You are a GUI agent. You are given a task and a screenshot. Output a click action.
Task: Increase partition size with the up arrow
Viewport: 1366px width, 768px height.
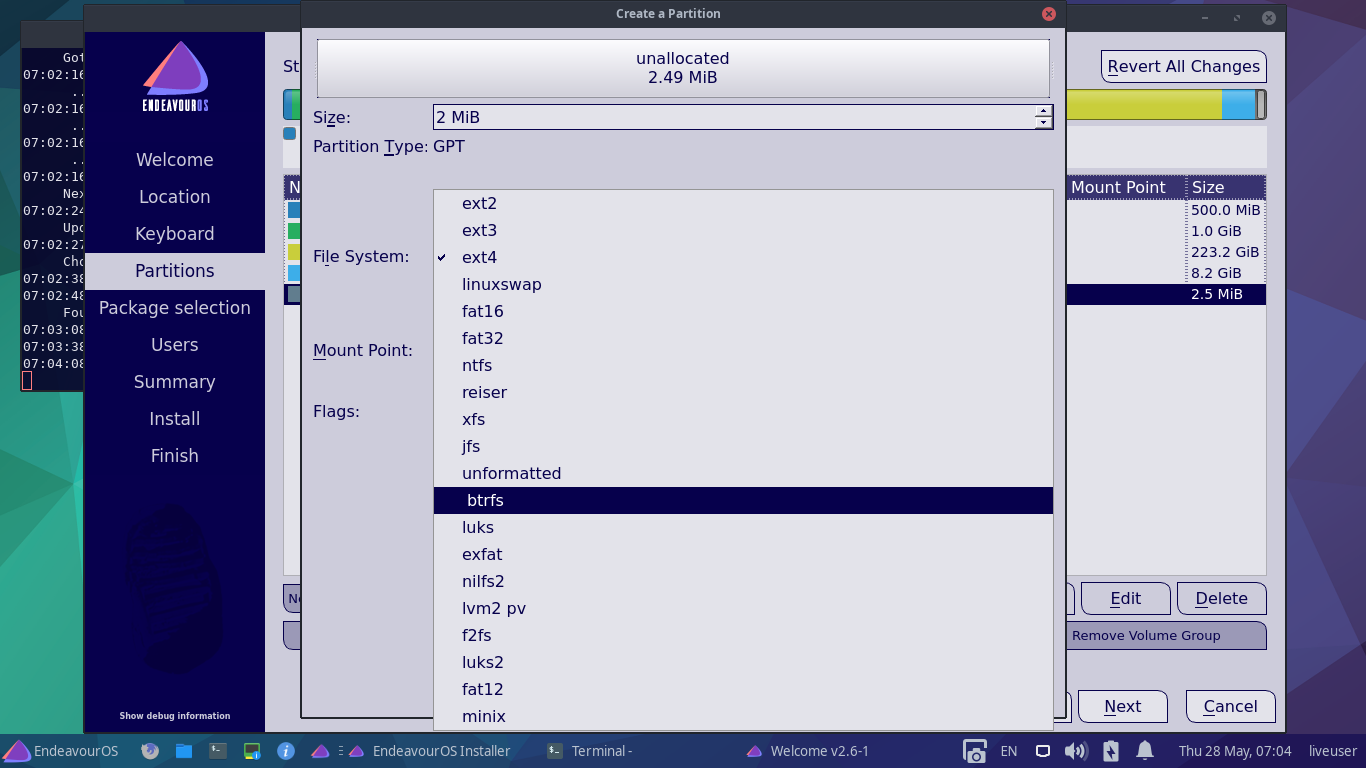pos(1043,111)
